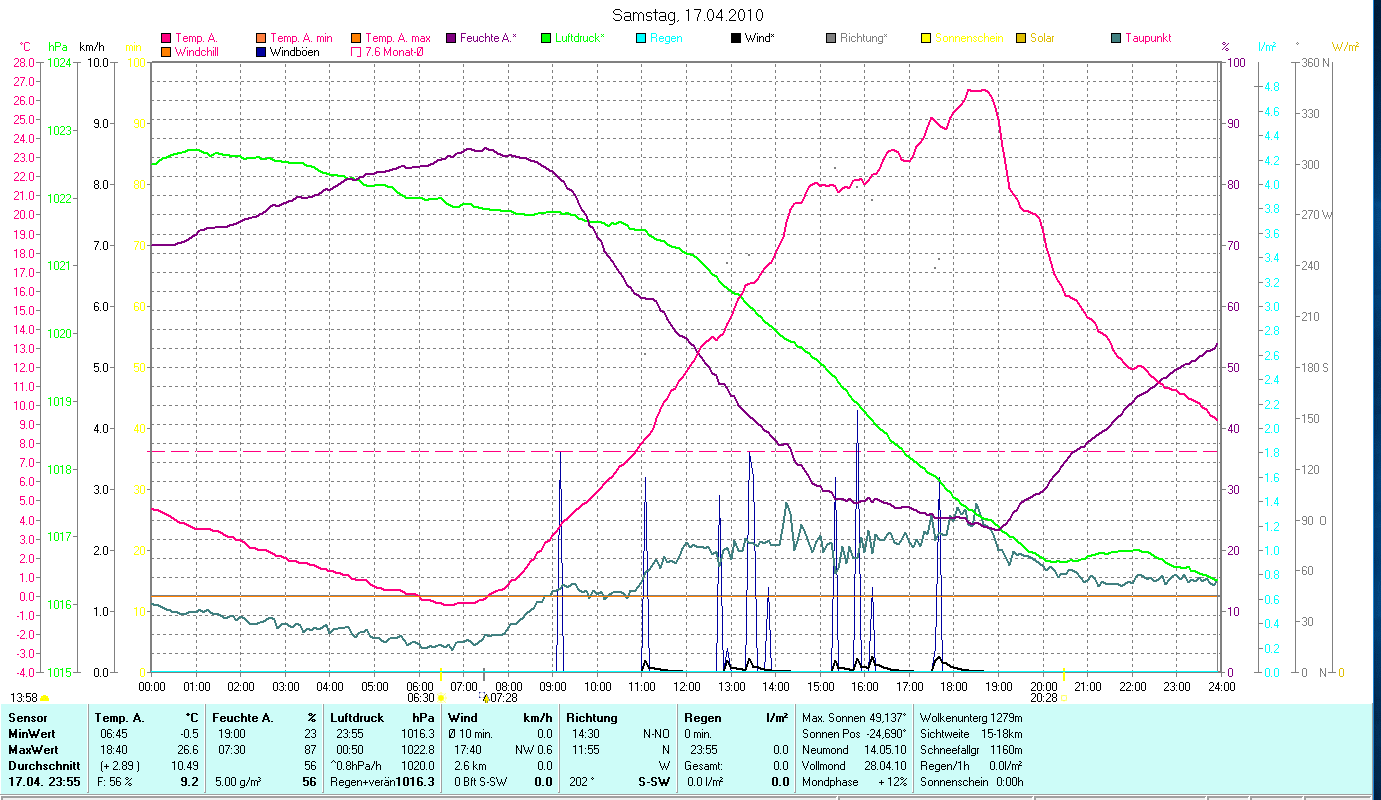Click the Temp. A. max legend label
This screenshot has width=1381, height=800.
[397, 38]
